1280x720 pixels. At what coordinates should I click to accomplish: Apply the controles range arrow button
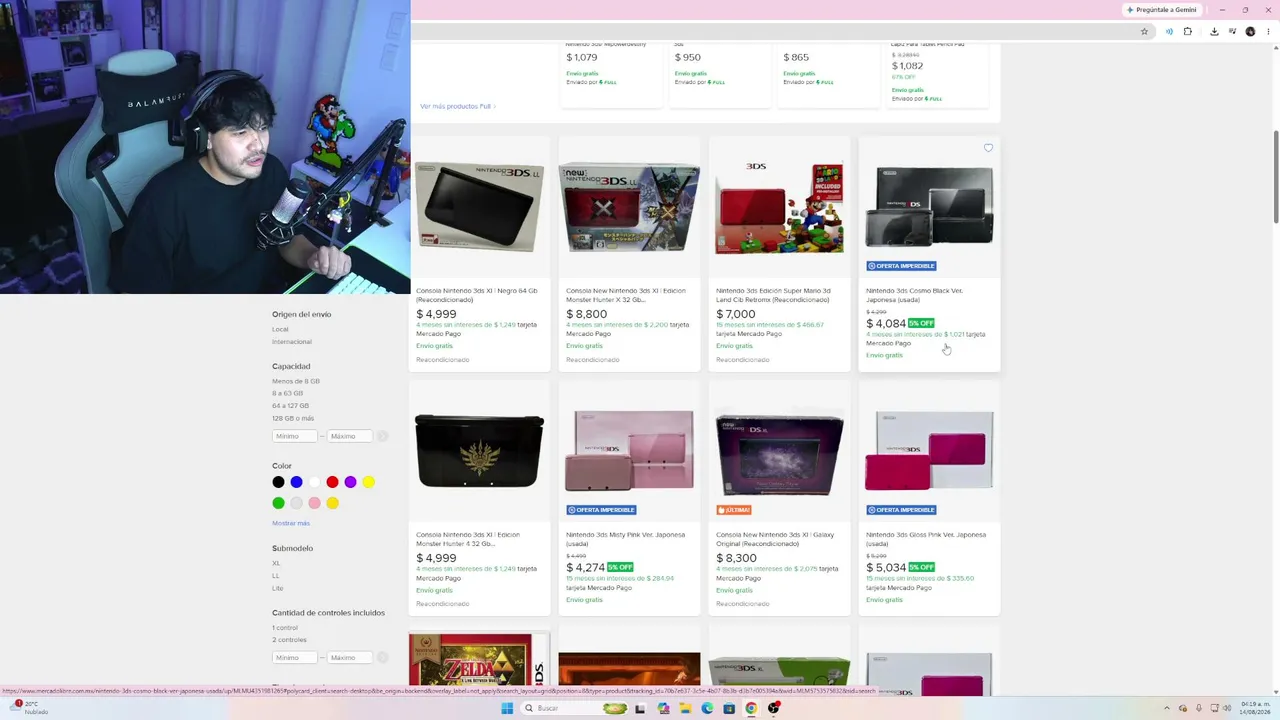(x=382, y=658)
